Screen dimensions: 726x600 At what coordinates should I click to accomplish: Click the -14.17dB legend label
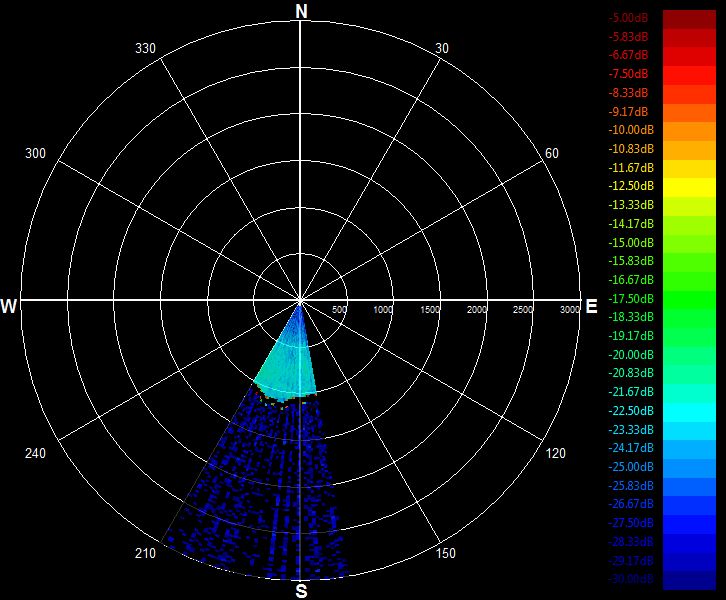click(x=631, y=224)
